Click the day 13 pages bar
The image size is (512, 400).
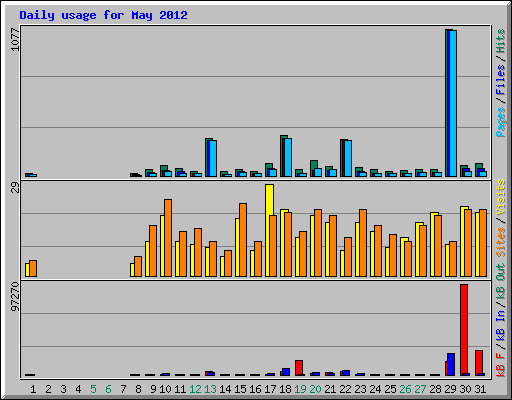tap(213, 158)
